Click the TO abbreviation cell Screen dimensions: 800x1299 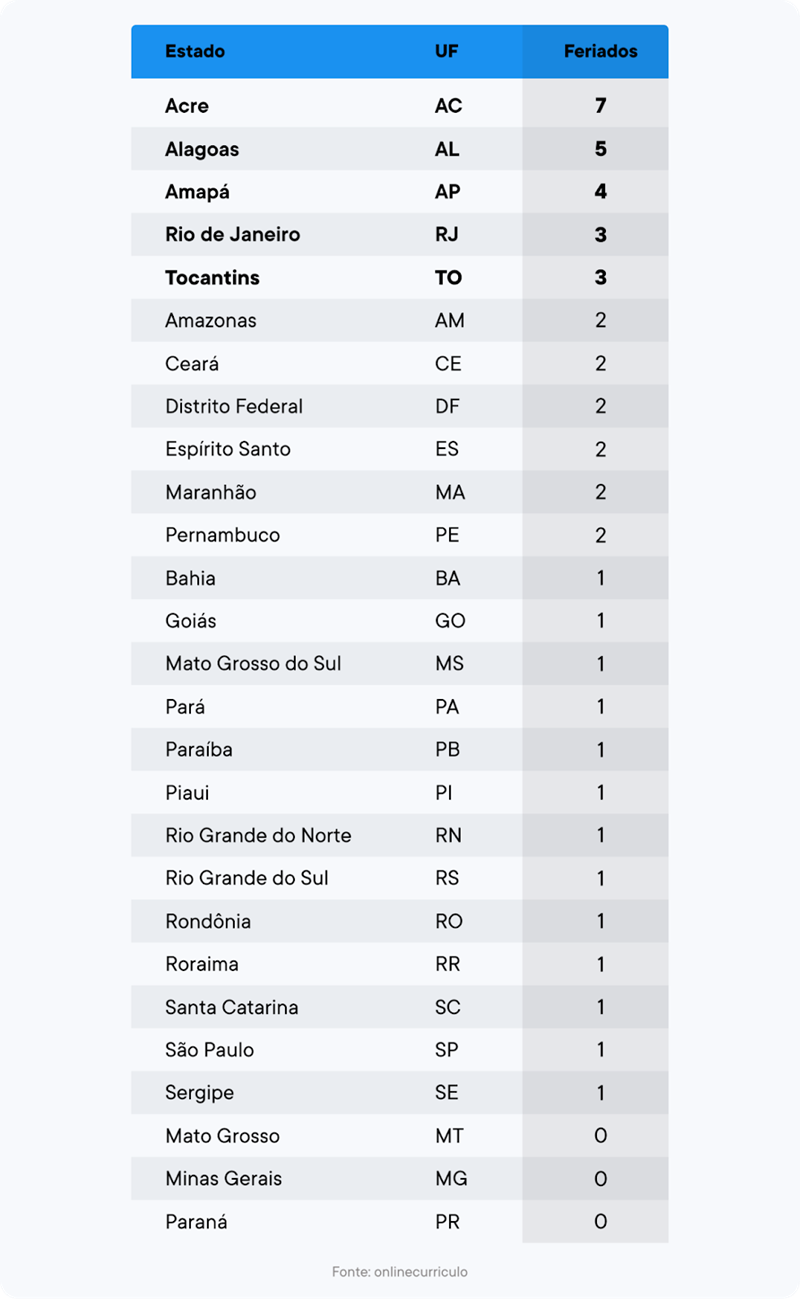(448, 278)
